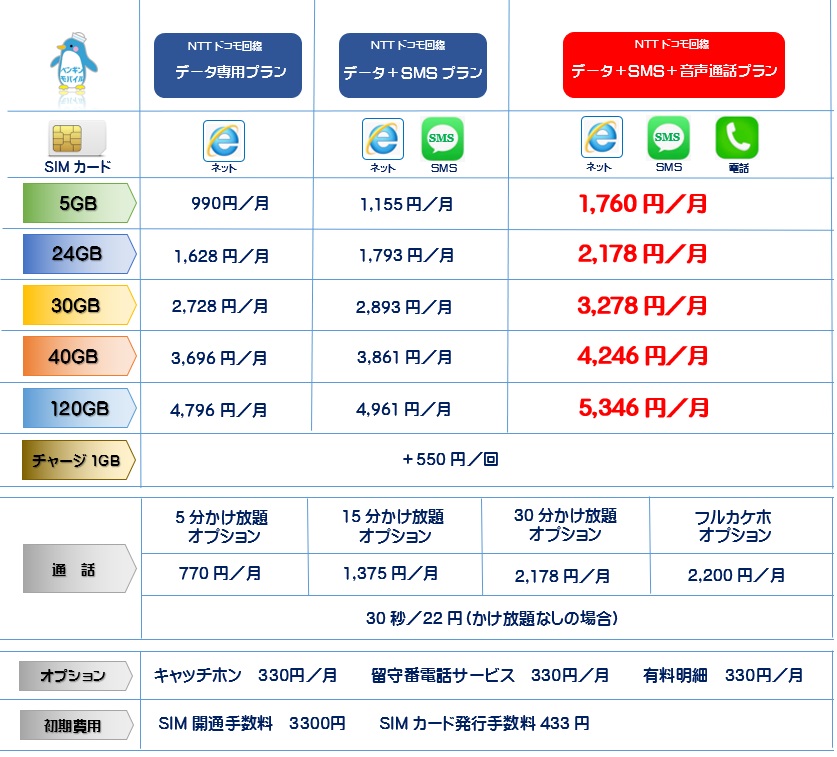Viewport: 837px width, 757px height.
Task: Select the 4,796円/月 price cell
Action: click(218, 410)
